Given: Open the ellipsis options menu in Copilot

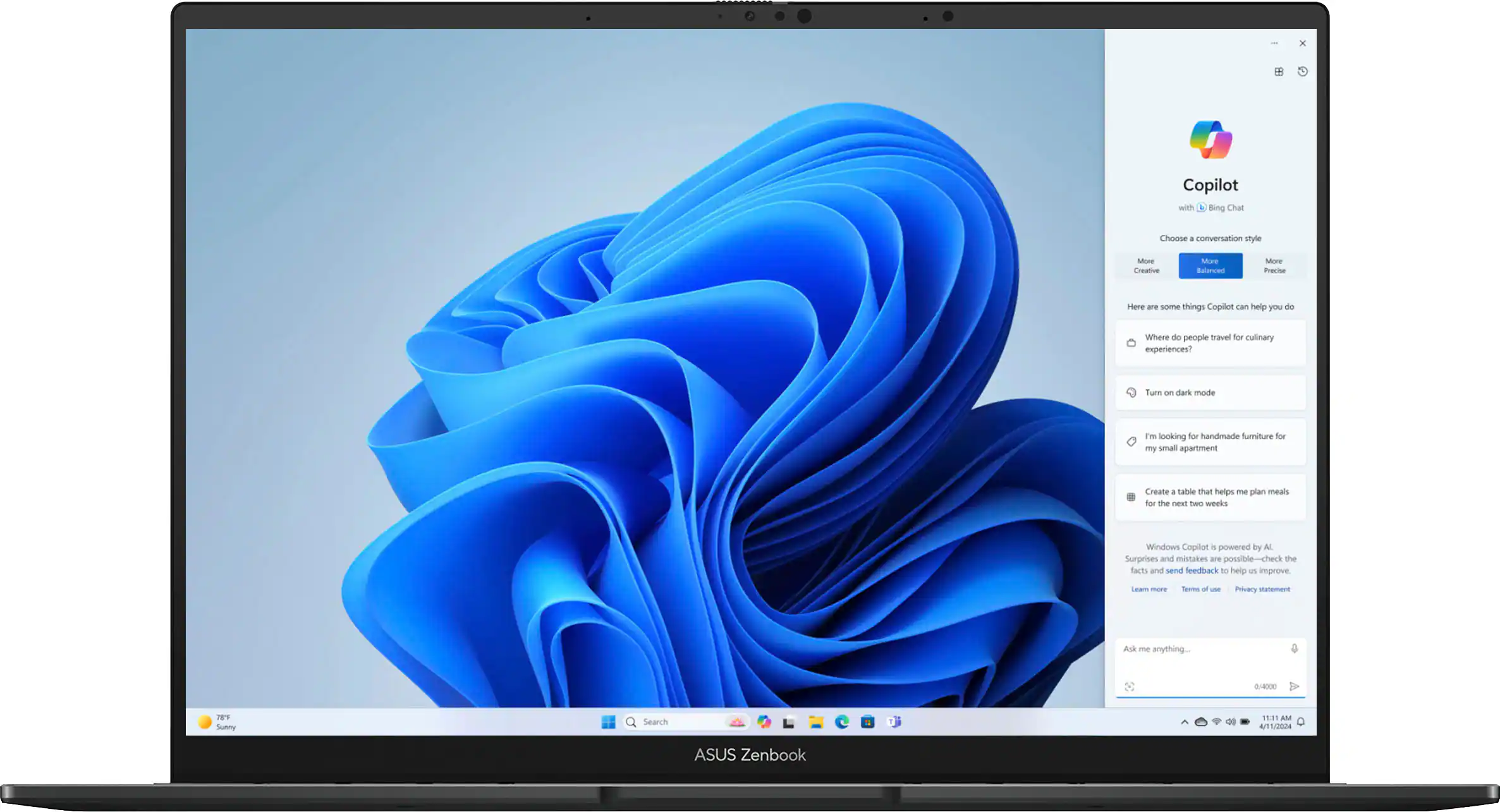Looking at the screenshot, I should 1274,43.
